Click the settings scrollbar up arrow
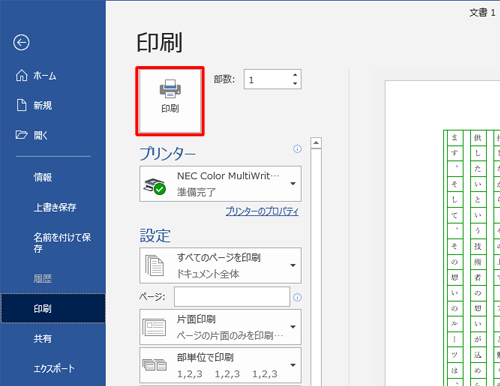Viewport: 500px width, 386px height. 316,143
